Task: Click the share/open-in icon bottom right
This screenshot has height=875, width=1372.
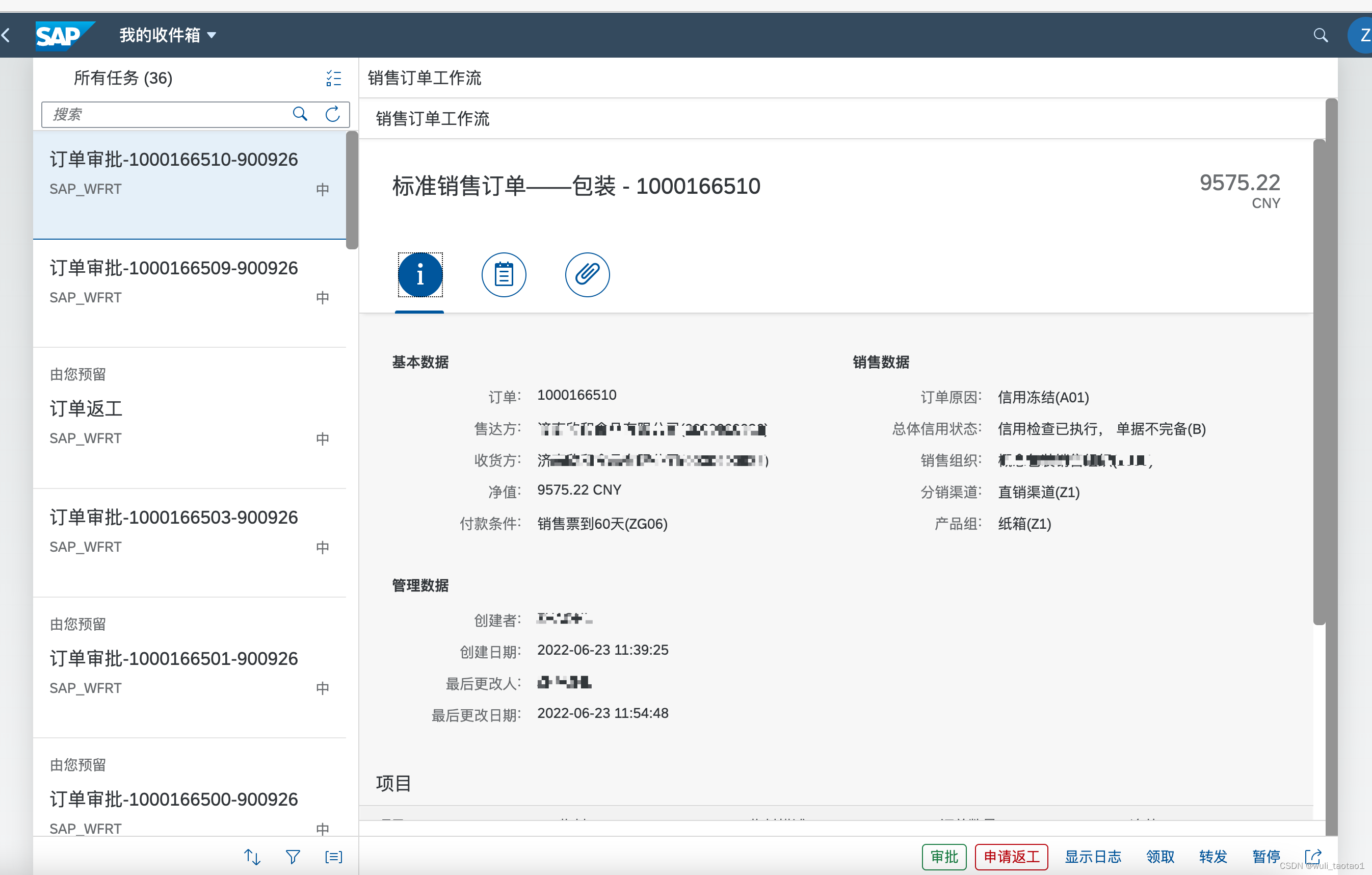Action: (x=1313, y=856)
